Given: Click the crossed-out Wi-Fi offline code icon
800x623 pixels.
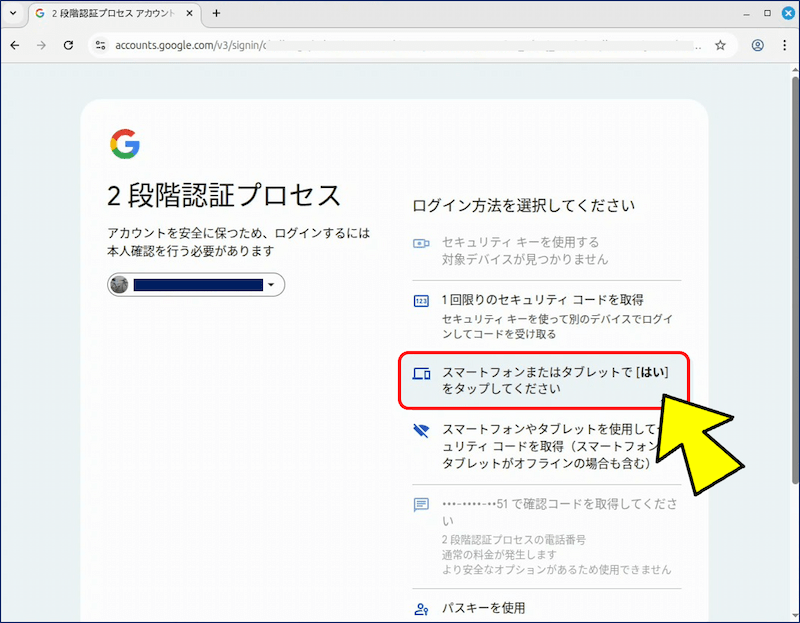Looking at the screenshot, I should point(421,430).
